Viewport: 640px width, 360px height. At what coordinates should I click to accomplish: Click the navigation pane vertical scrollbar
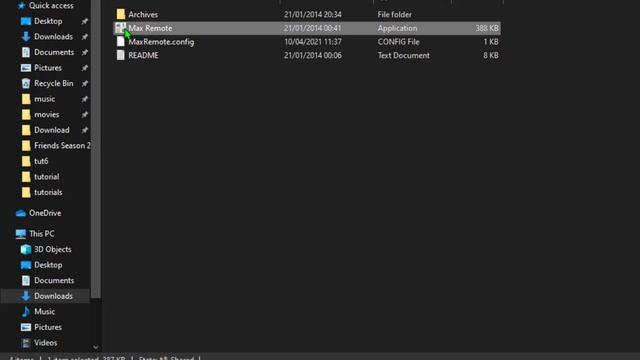pyautogui.click(x=96, y=149)
